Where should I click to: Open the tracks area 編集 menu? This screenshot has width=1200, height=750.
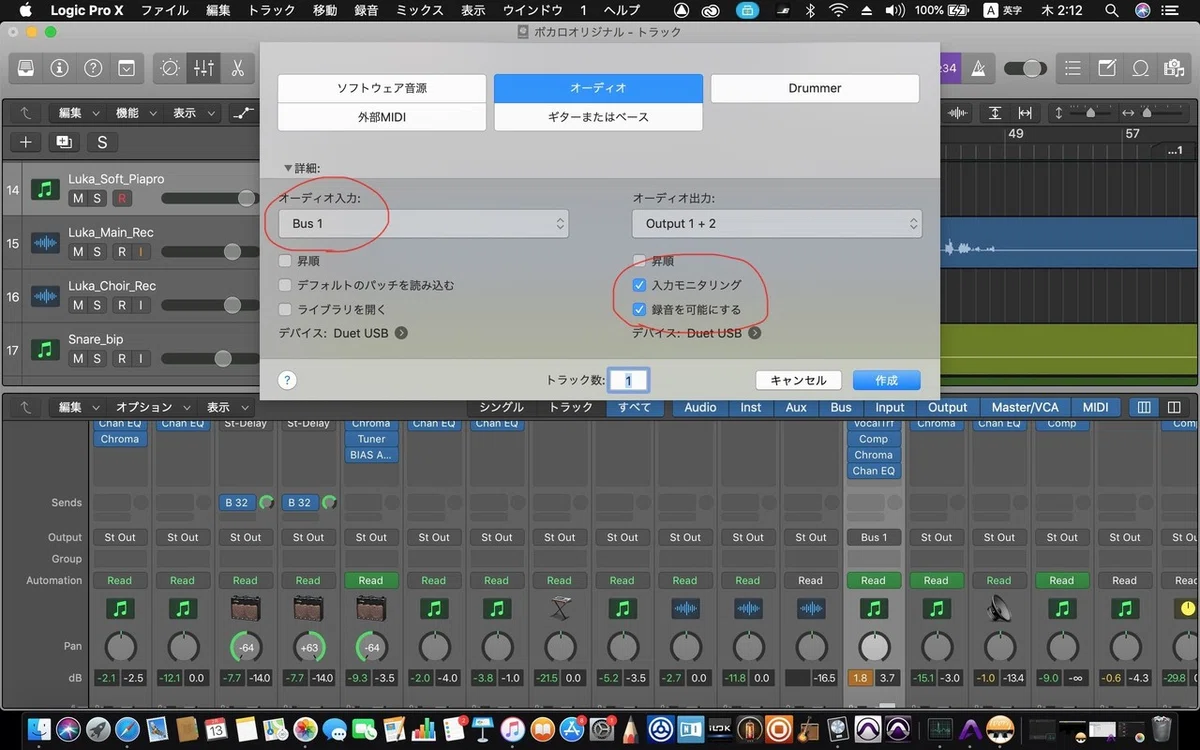pos(78,113)
